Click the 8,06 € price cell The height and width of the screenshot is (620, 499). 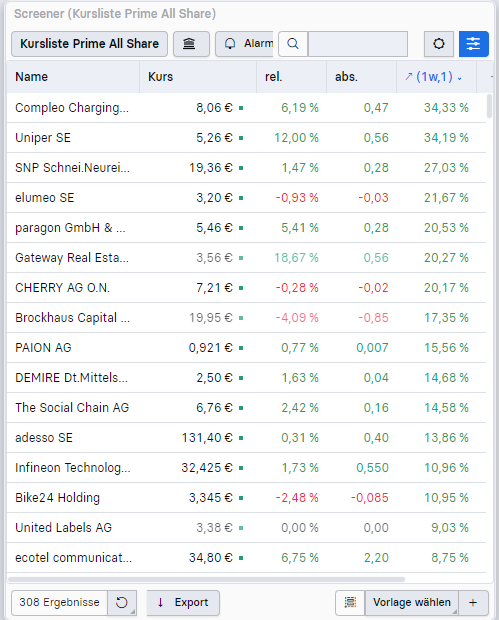(x=214, y=108)
